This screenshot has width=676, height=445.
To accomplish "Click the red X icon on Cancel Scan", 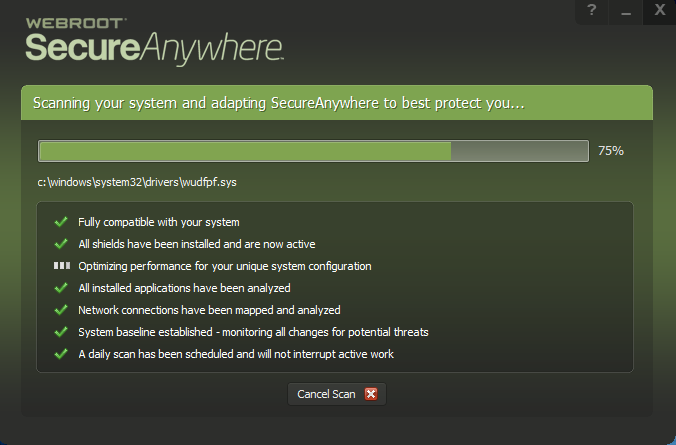I will coord(371,394).
